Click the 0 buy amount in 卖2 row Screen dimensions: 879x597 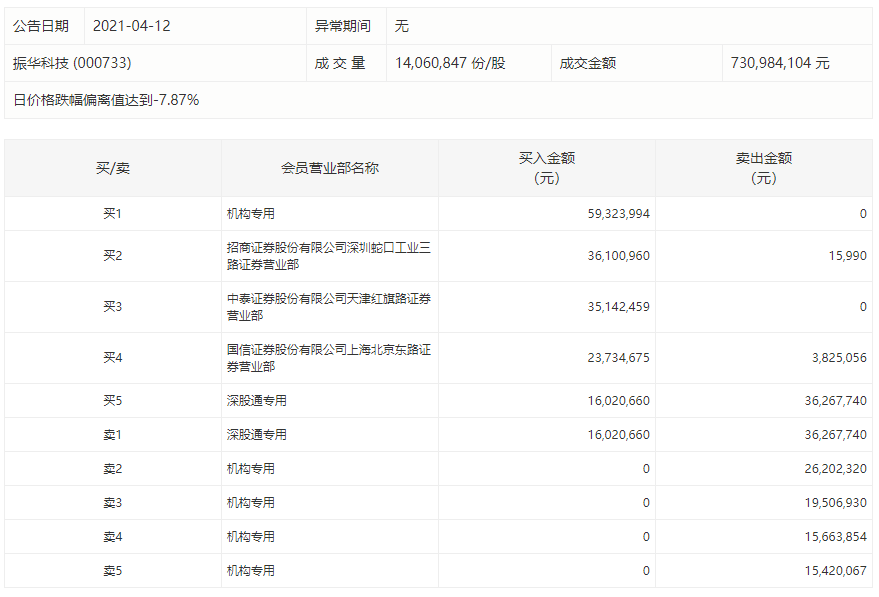[x=646, y=469]
